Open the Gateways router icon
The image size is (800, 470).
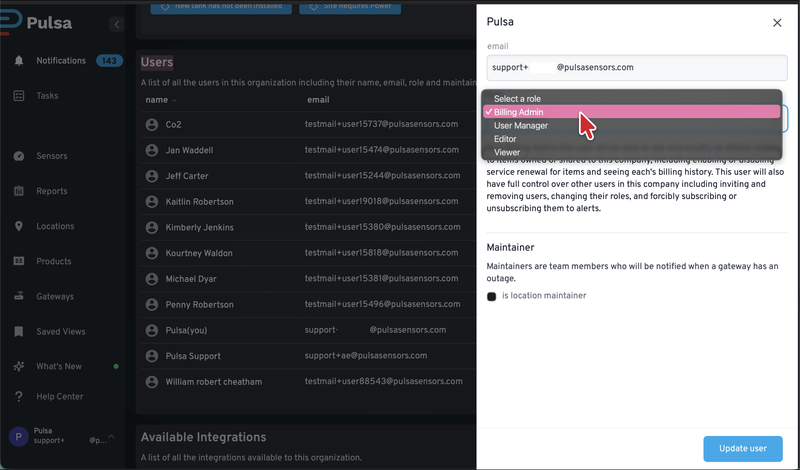point(19,296)
